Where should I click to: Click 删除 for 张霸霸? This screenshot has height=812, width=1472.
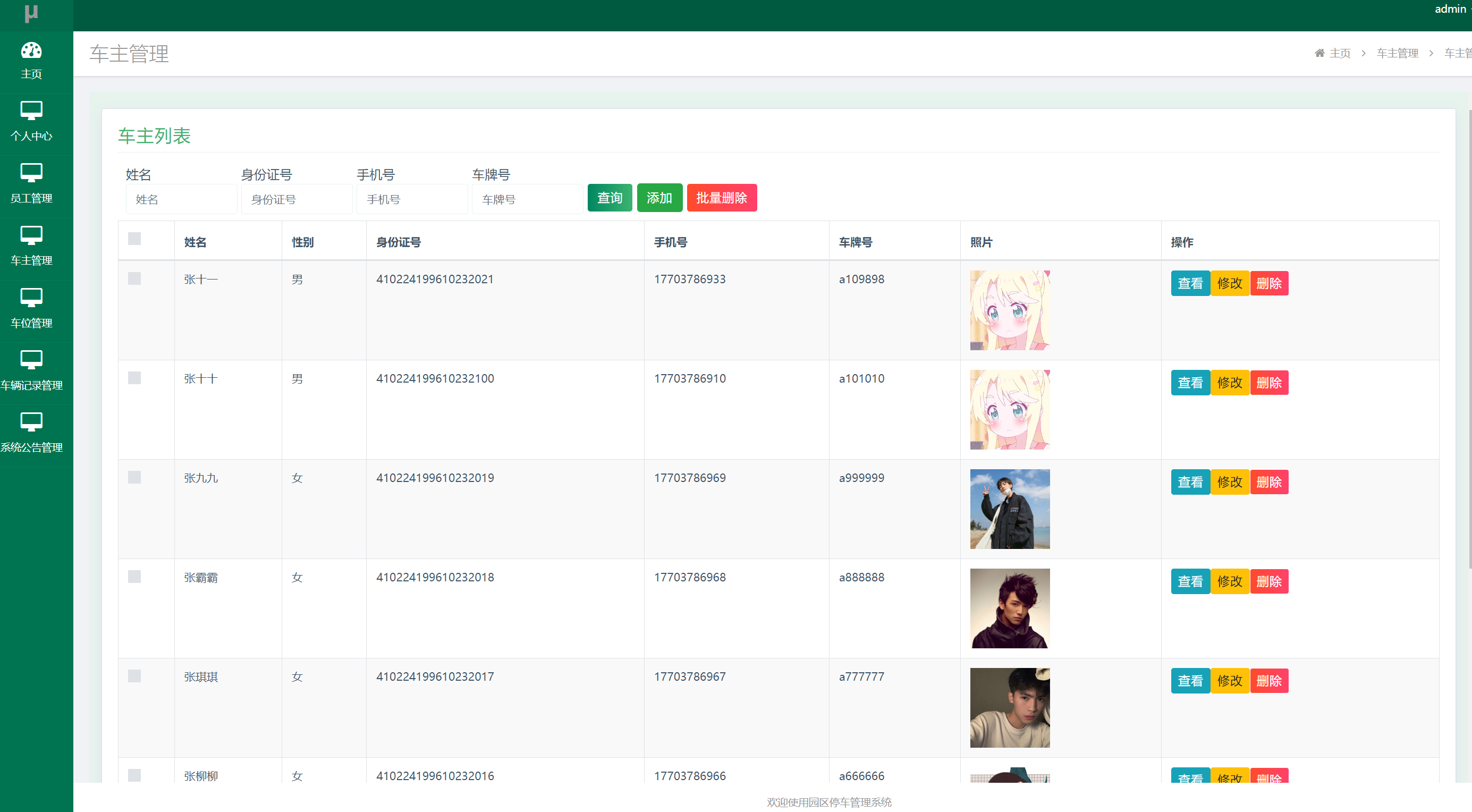1269,582
